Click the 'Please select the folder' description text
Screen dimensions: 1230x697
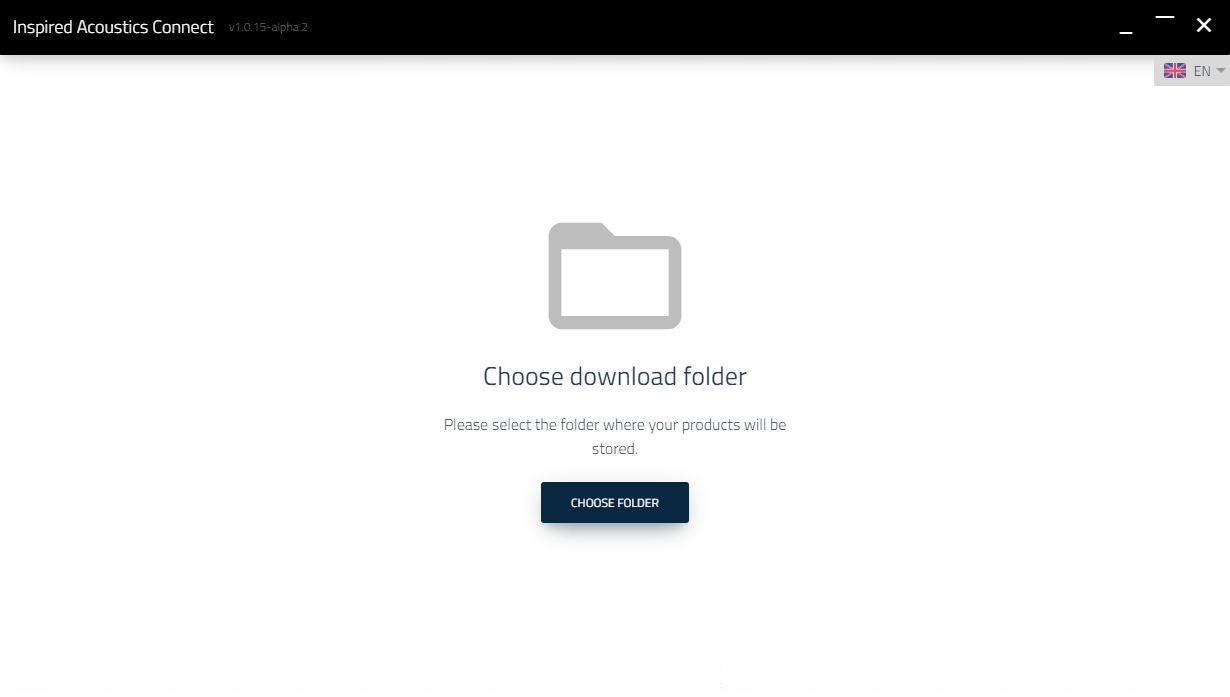(615, 437)
